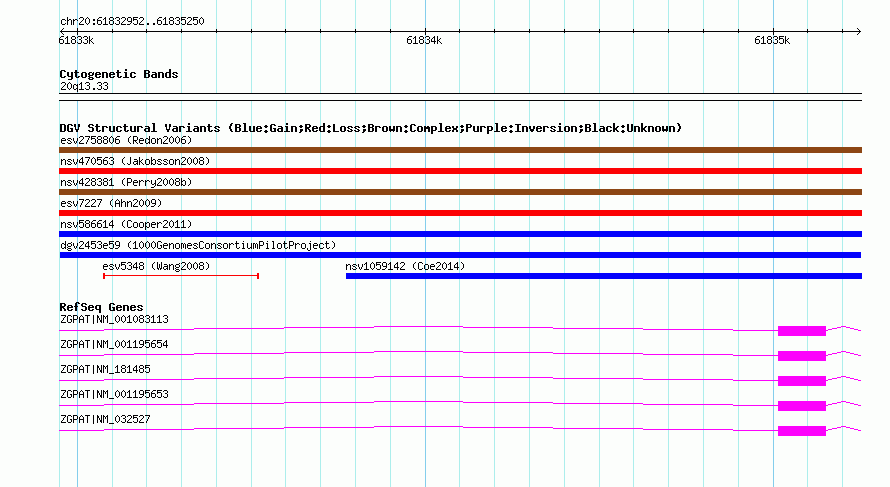Open the esv7227 (Ahn2009) label
The width and height of the screenshot is (890, 487).
pos(111,203)
